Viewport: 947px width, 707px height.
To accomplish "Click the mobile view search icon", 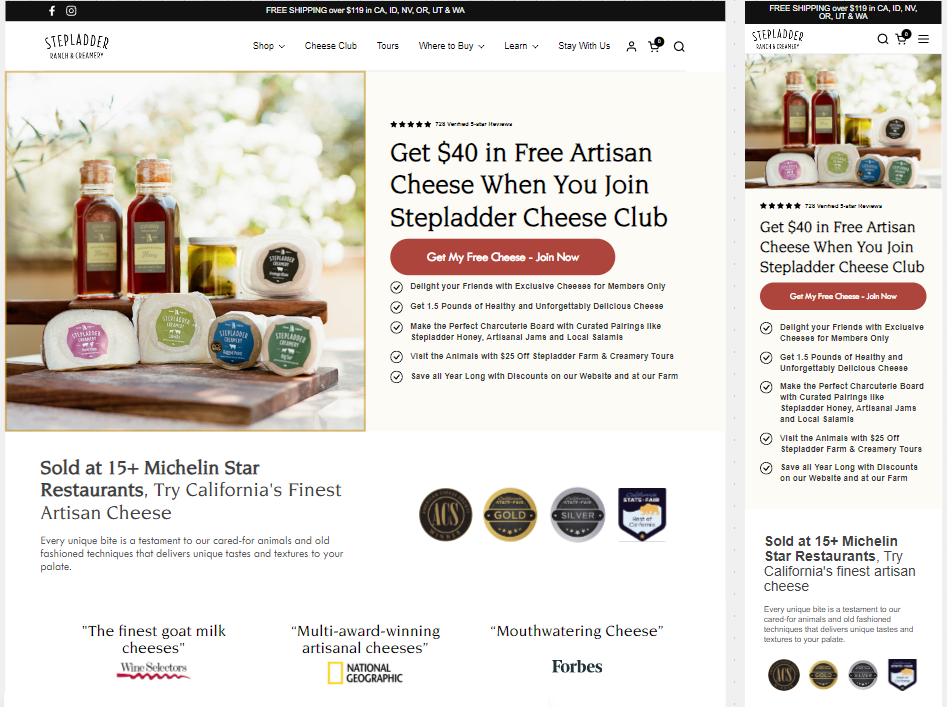I will (882, 39).
